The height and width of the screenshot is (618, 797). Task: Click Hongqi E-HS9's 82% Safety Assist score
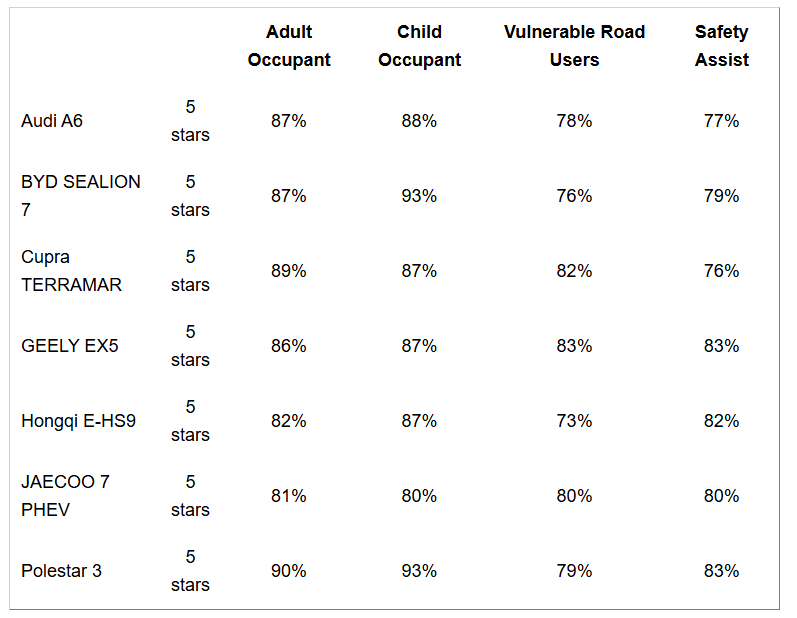tap(721, 421)
